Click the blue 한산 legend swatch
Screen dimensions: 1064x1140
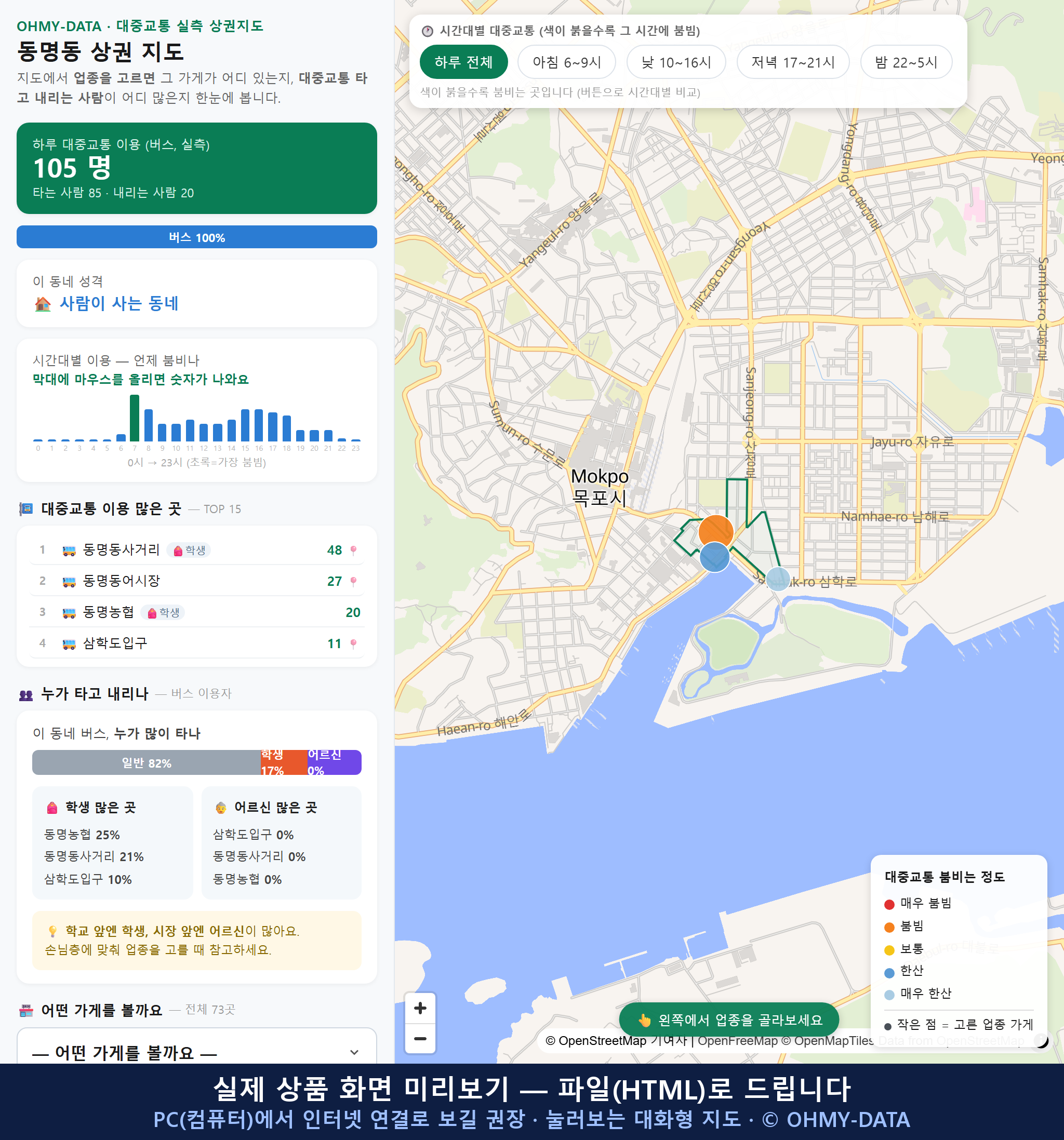tap(889, 973)
